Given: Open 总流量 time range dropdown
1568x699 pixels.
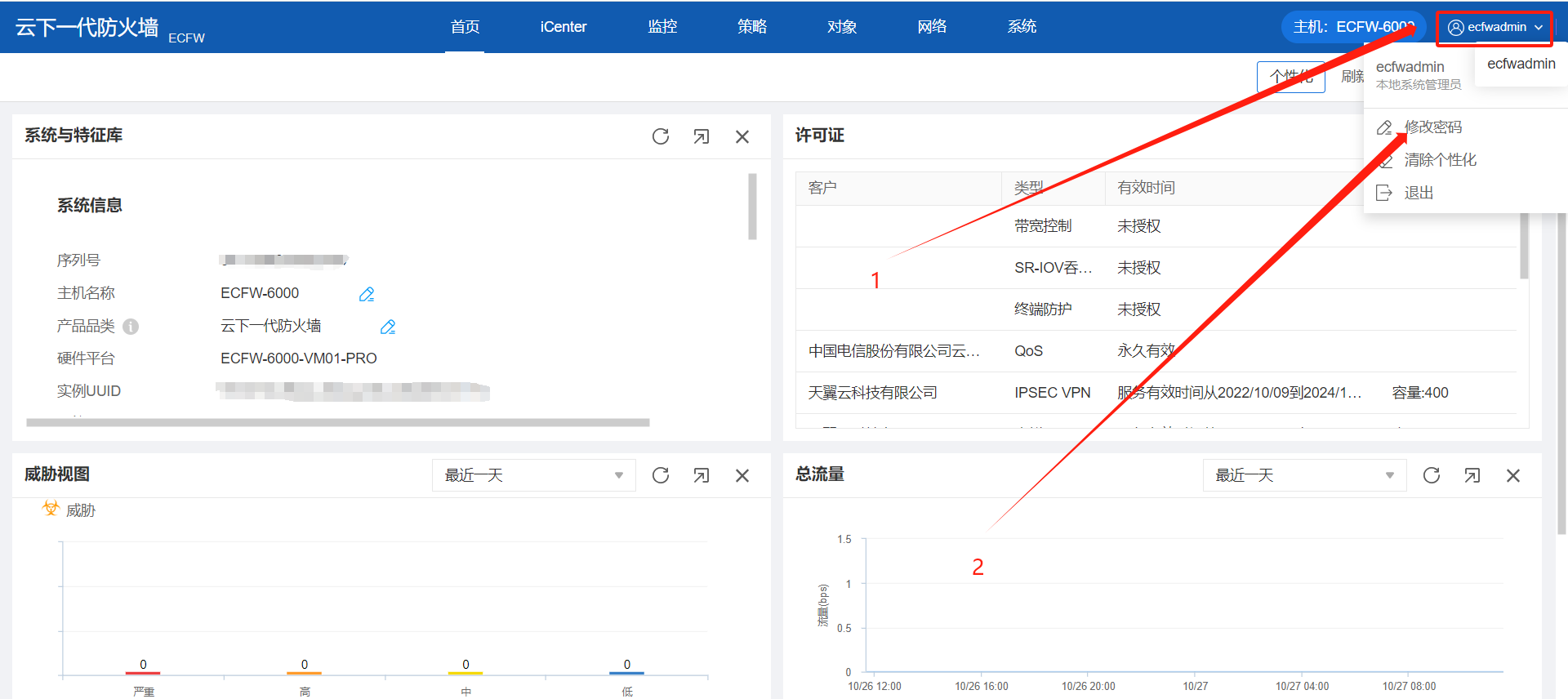Looking at the screenshot, I should pyautogui.click(x=1304, y=475).
